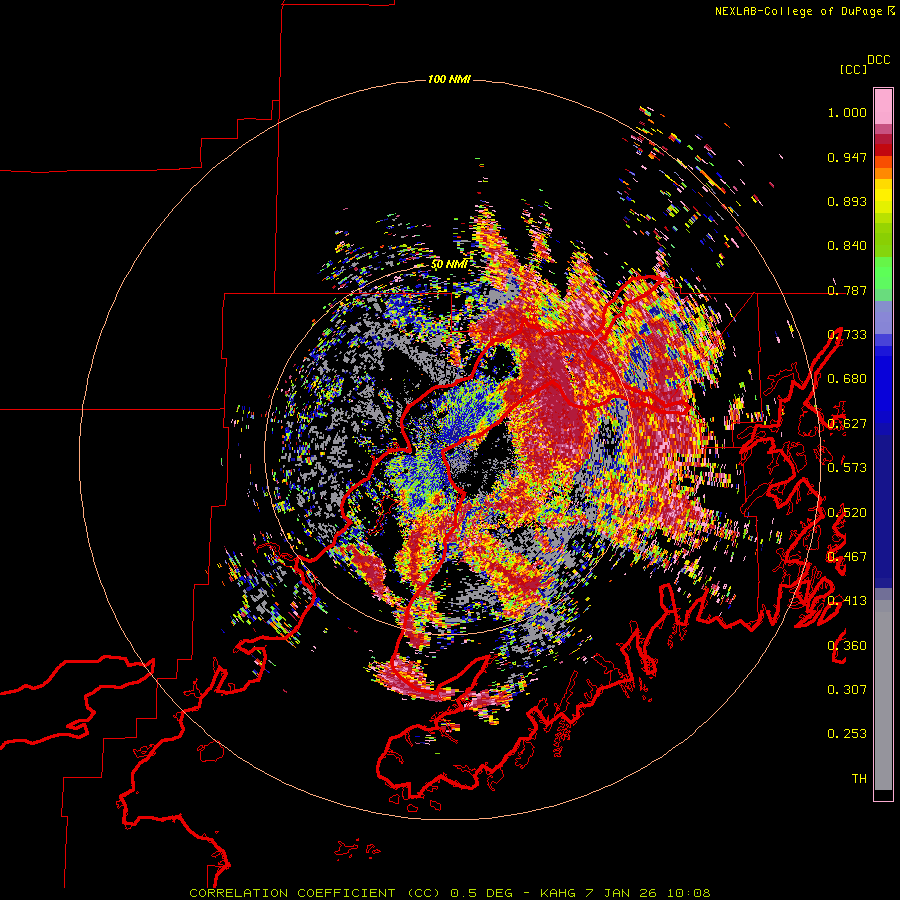Click the DCC label above the color scale
This screenshot has height=900, width=900.
click(x=879, y=60)
